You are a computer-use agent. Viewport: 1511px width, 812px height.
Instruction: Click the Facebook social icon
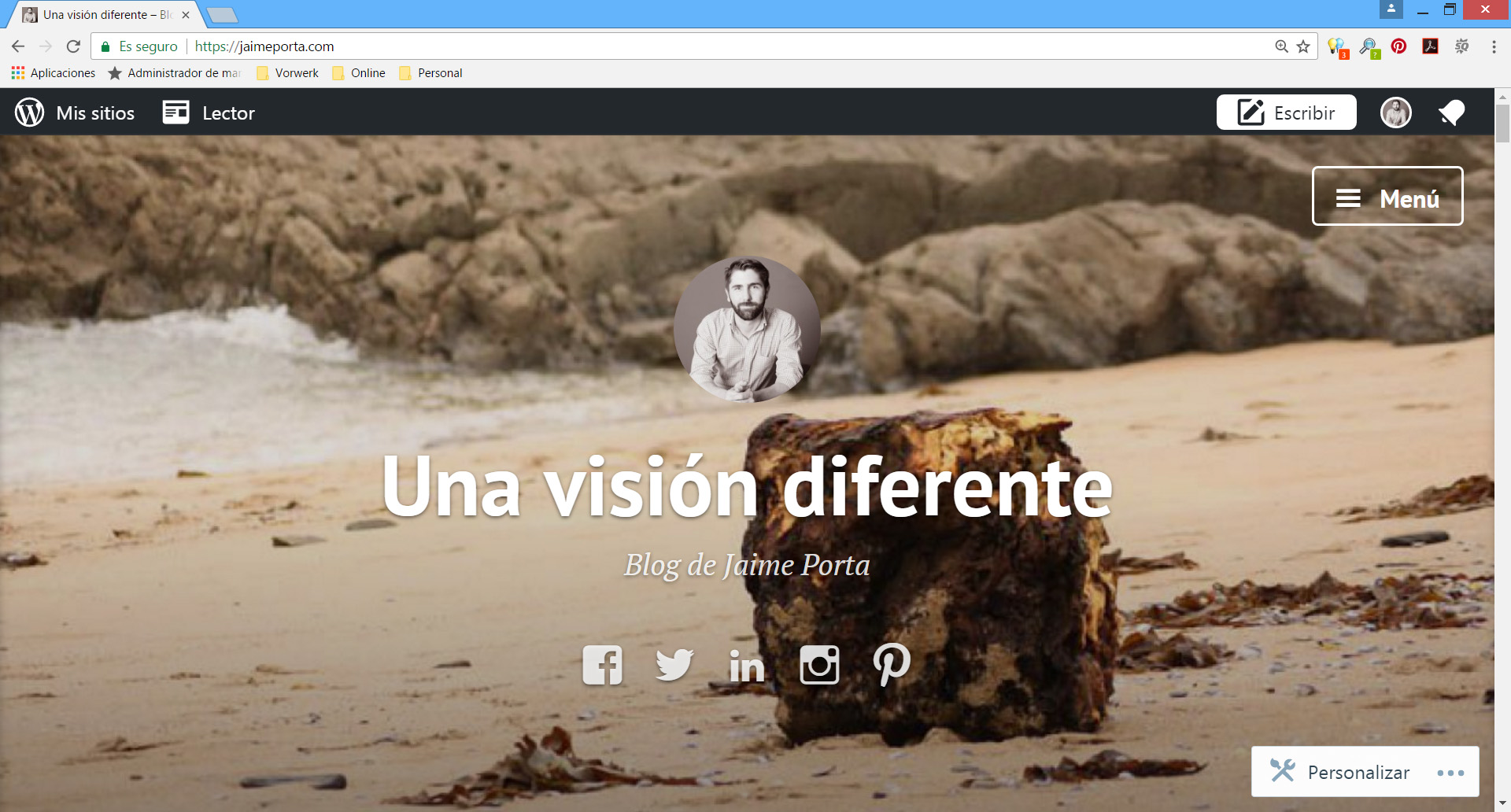pos(602,665)
